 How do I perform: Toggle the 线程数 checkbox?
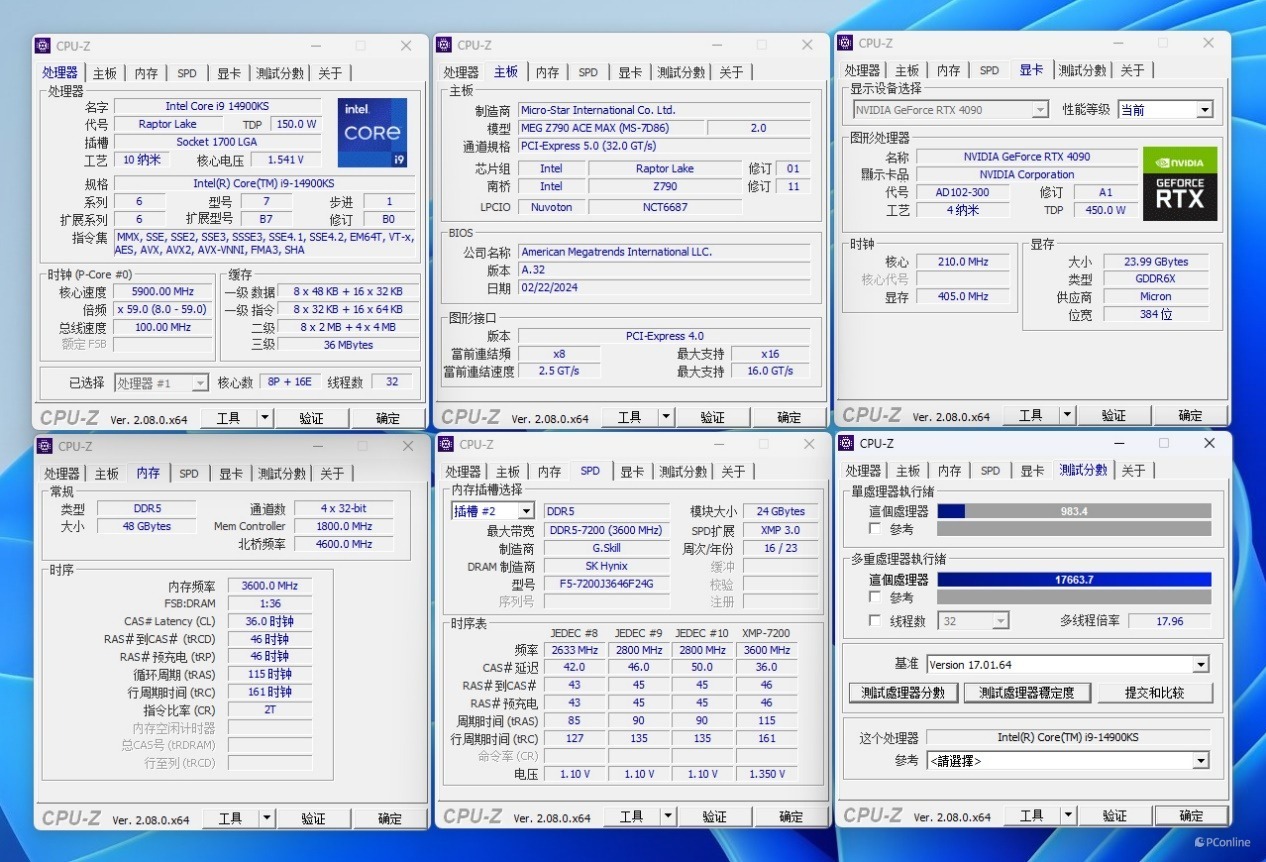coord(876,621)
